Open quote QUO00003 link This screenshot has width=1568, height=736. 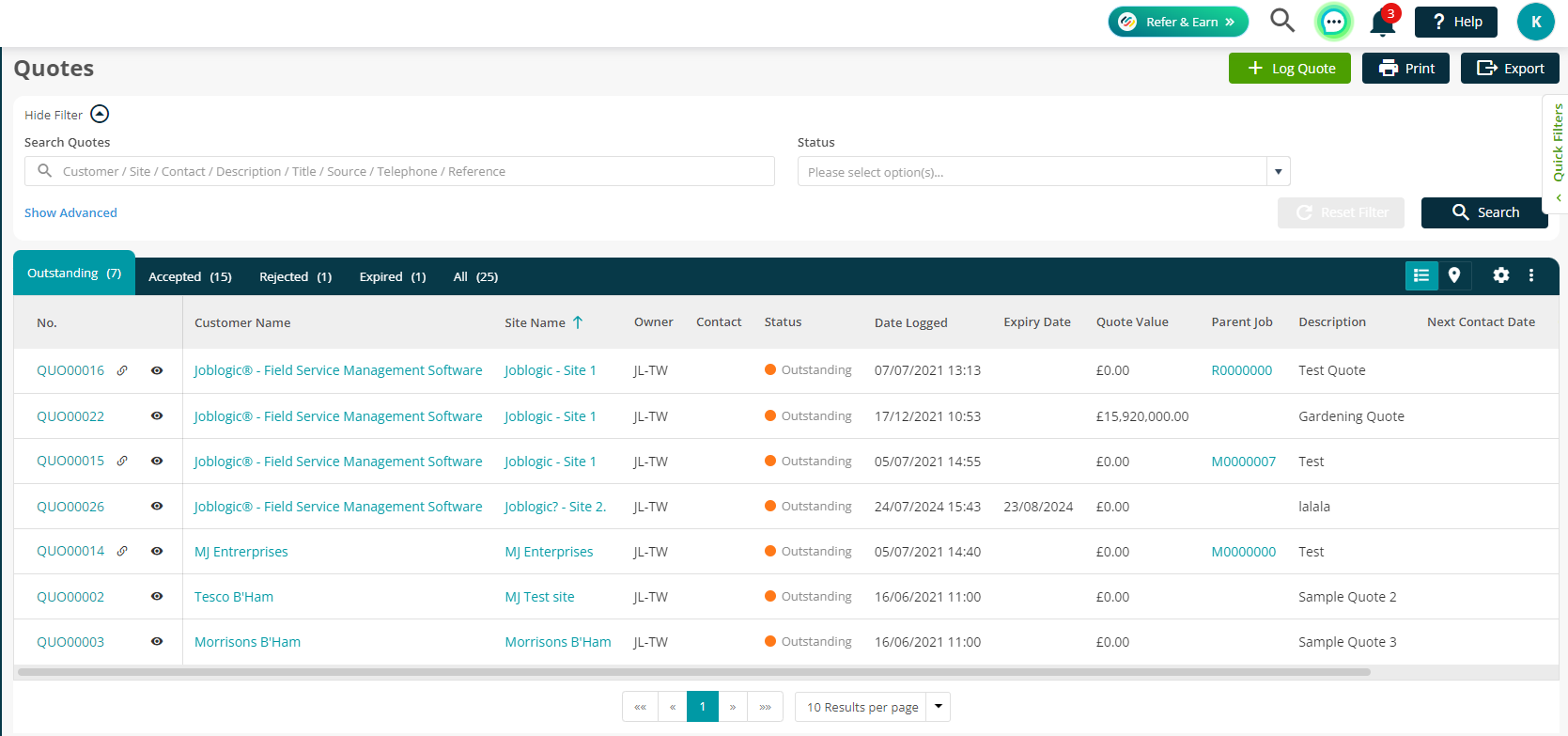coord(70,641)
